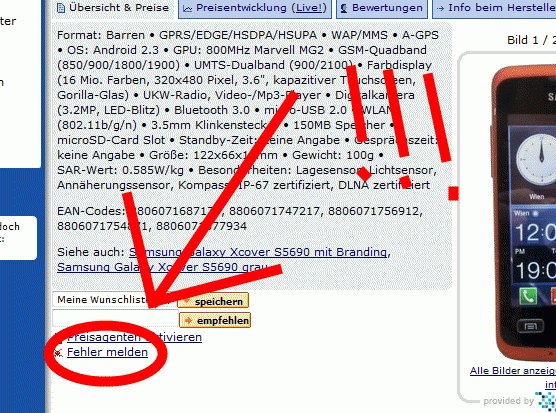Open Samsung Galaxy Xcover S5690 grau link
The height and width of the screenshot is (413, 556).
click(162, 267)
